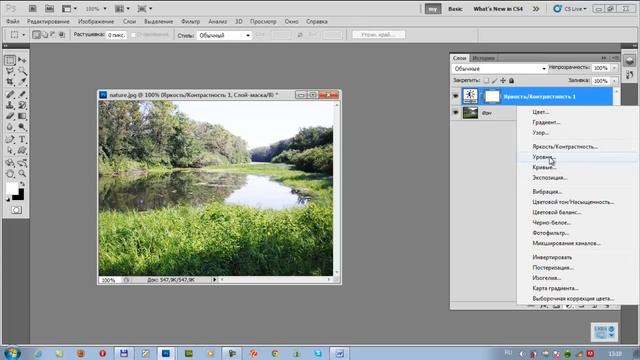Select the Crop tool
The height and width of the screenshot is (360, 640).
click(x=10, y=82)
